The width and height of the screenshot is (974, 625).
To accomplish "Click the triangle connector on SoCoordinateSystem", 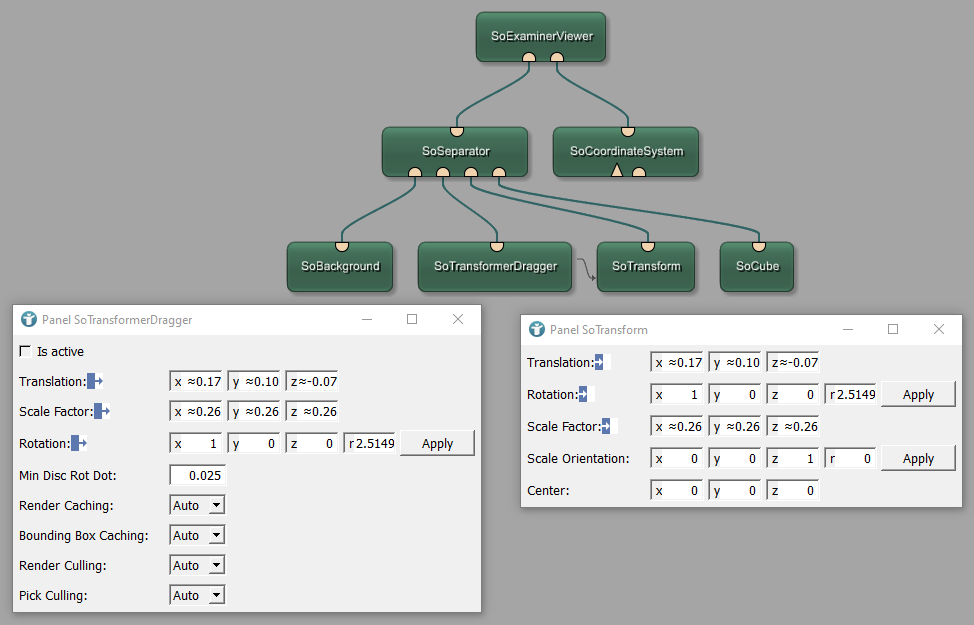I will point(616,171).
